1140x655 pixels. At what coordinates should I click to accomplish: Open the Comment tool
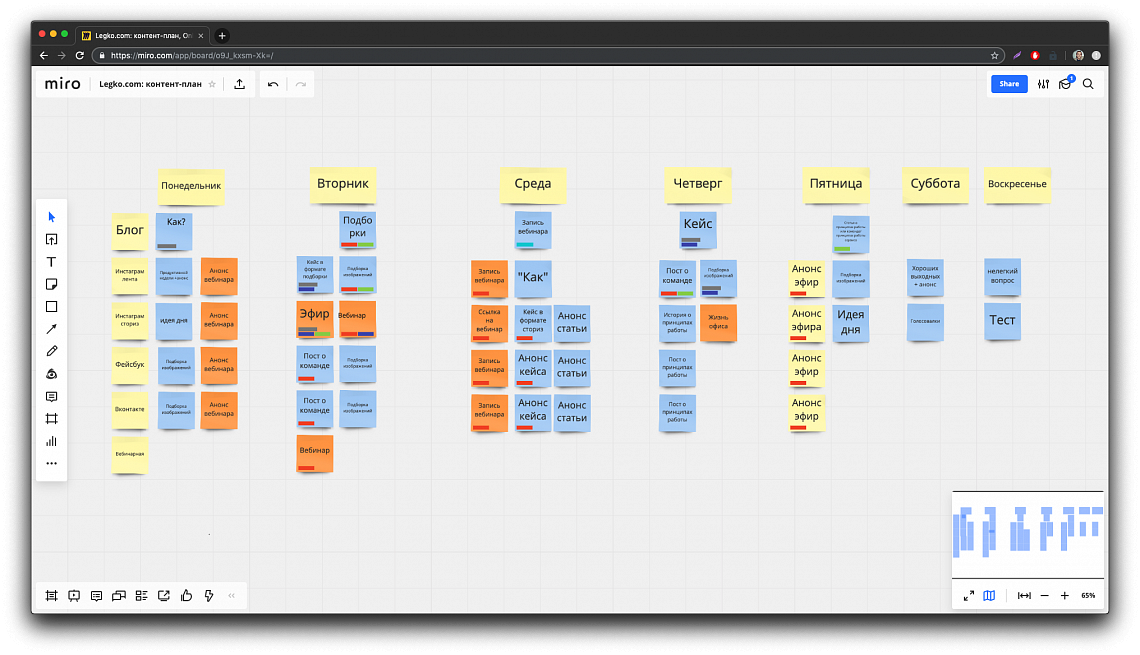[x=51, y=396]
